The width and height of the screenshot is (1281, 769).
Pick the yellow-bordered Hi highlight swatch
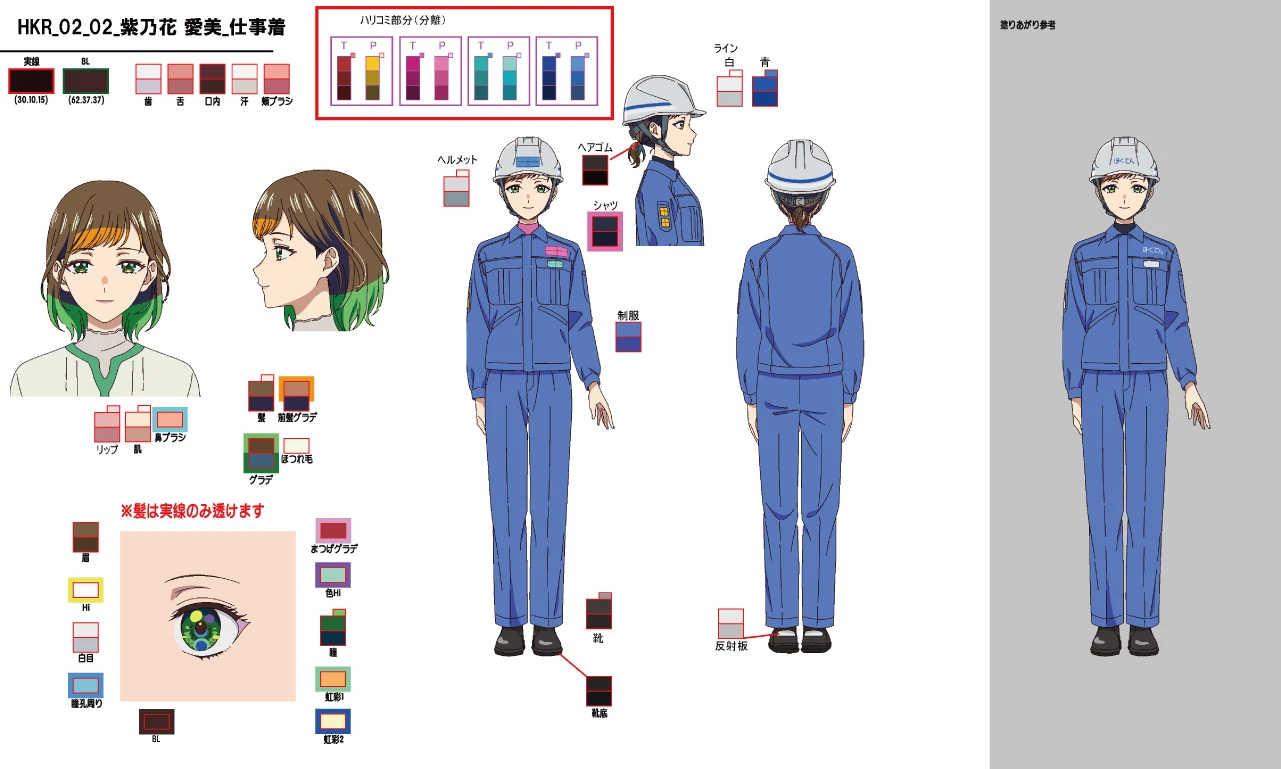pos(85,590)
